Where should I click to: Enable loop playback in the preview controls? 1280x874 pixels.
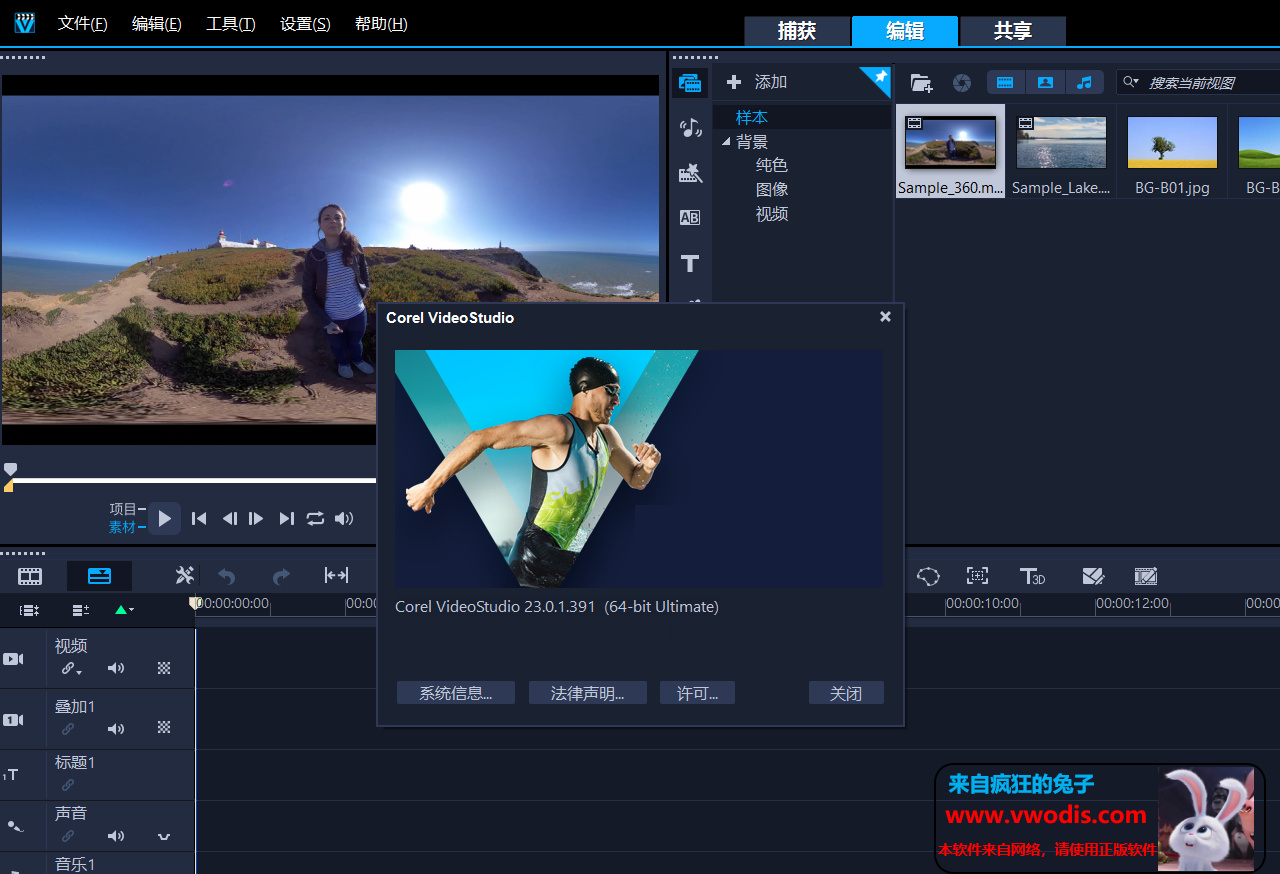click(x=315, y=518)
